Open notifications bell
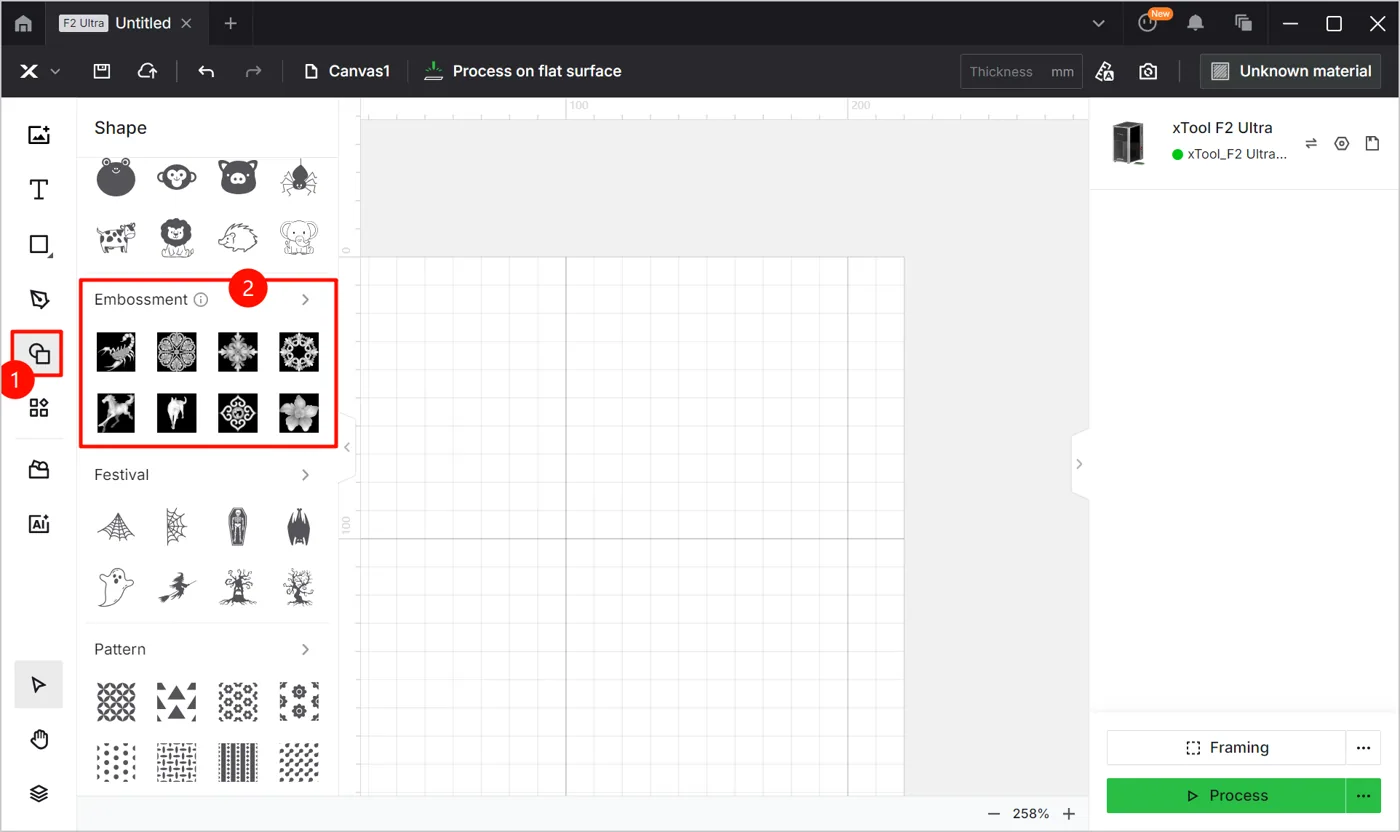Screen dimensions: 1400x832 pos(1195,23)
